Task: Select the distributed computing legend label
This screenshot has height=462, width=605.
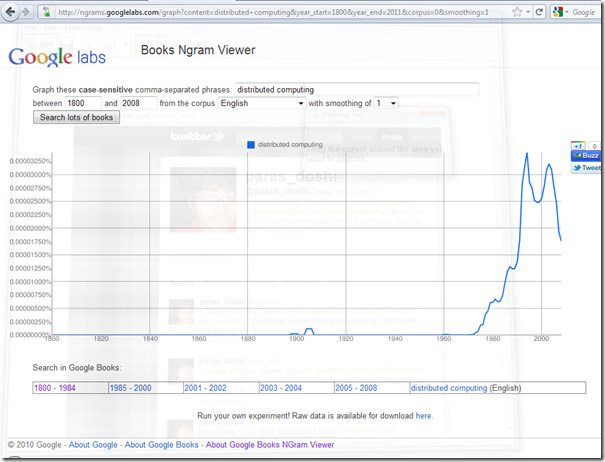Action: (x=290, y=144)
